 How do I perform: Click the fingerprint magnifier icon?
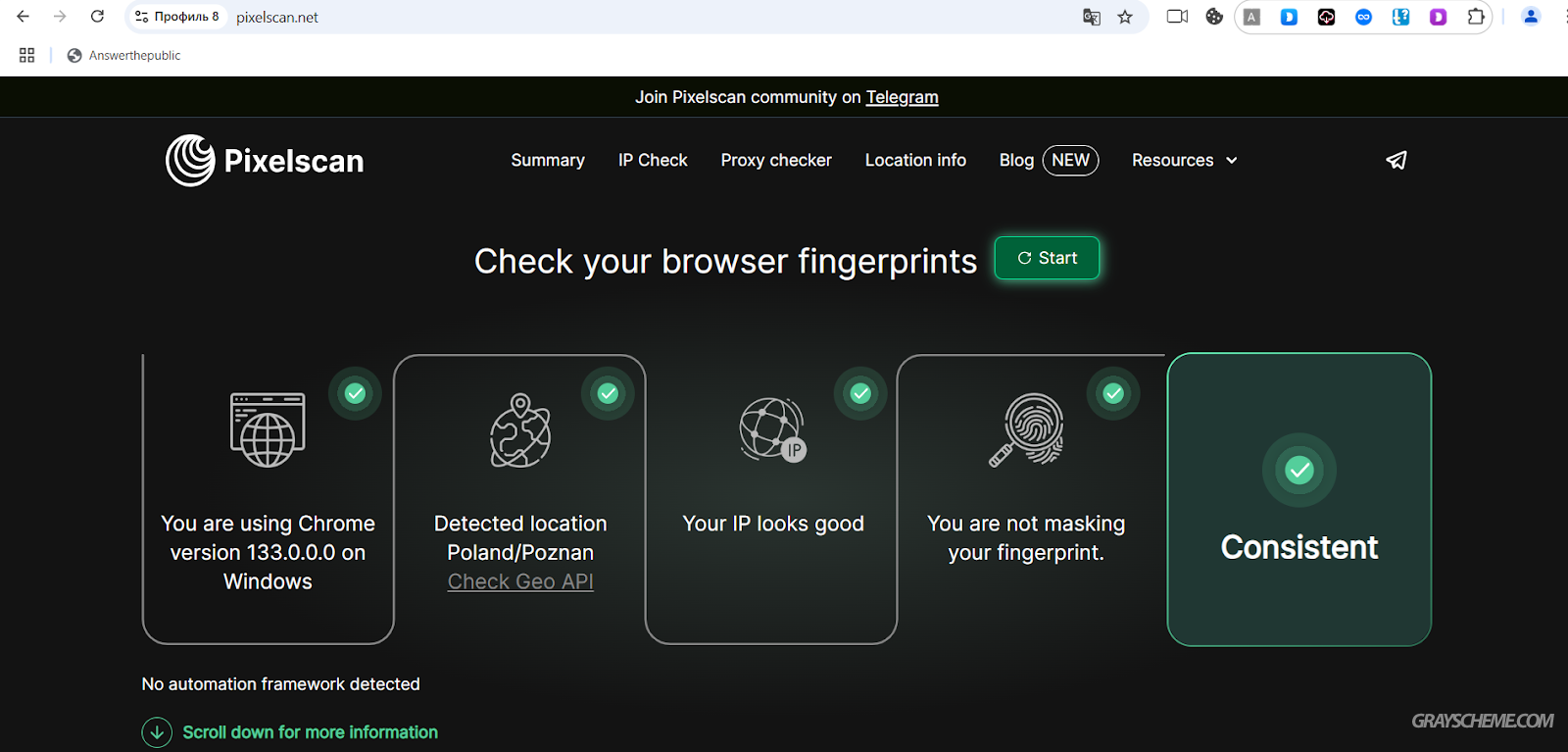[x=1026, y=429]
